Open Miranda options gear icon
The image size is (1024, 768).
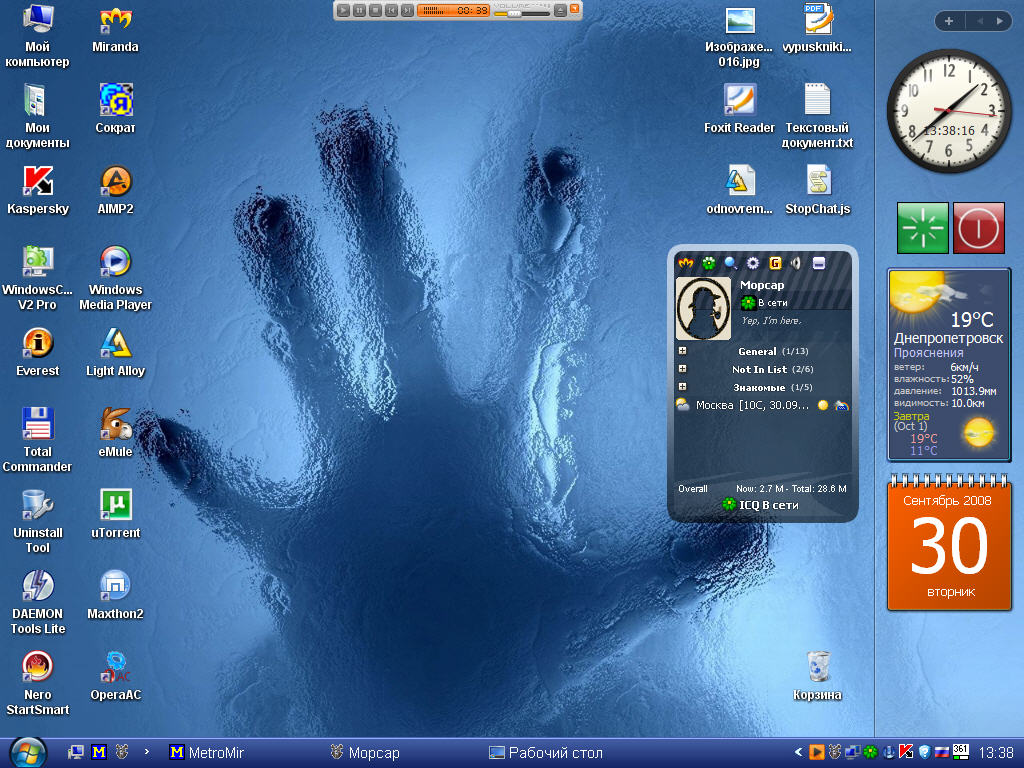pos(753,263)
